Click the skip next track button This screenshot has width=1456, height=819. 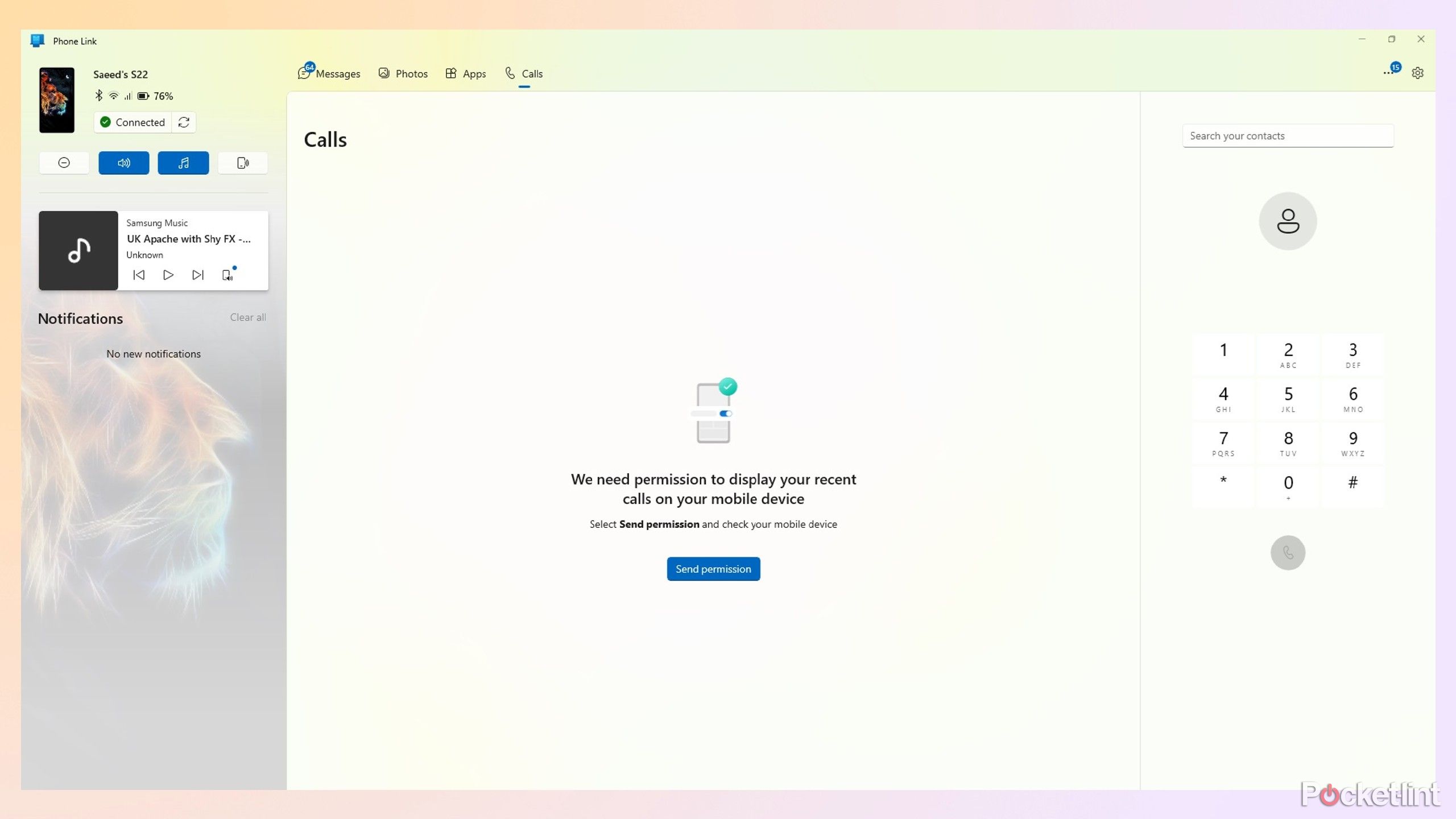[197, 275]
